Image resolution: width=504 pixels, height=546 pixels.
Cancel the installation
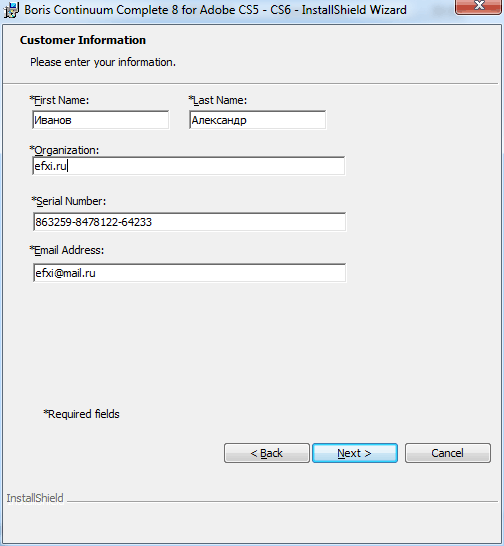(x=448, y=453)
